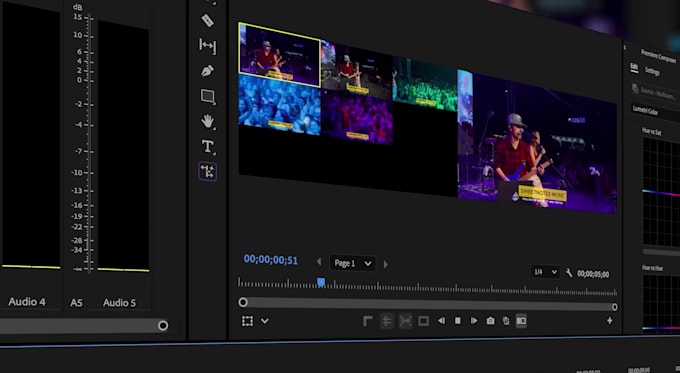This screenshot has height=373, width=680.
Task: Click the Premiere Composer panel title
Action: (x=659, y=57)
